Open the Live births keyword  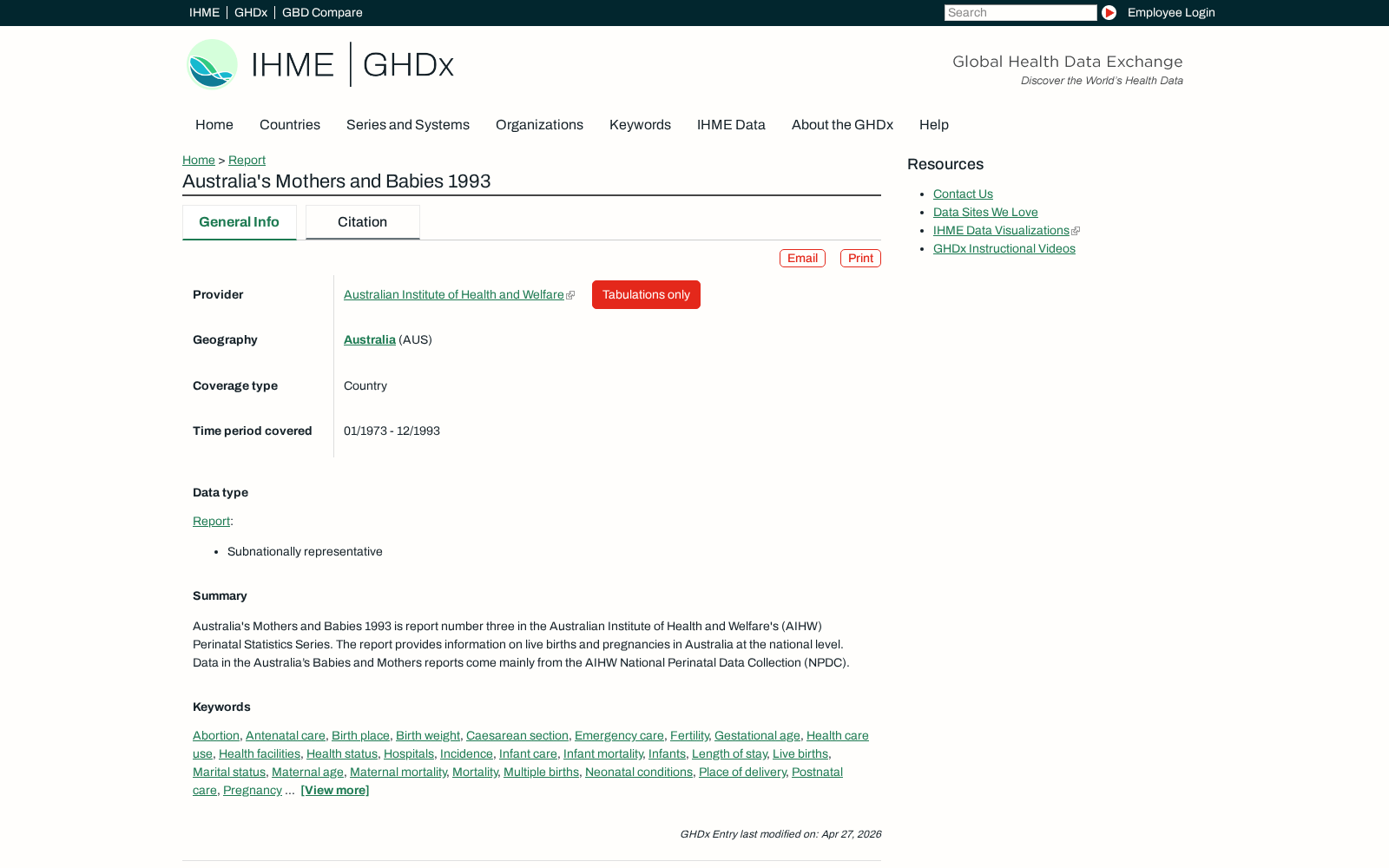pos(800,753)
